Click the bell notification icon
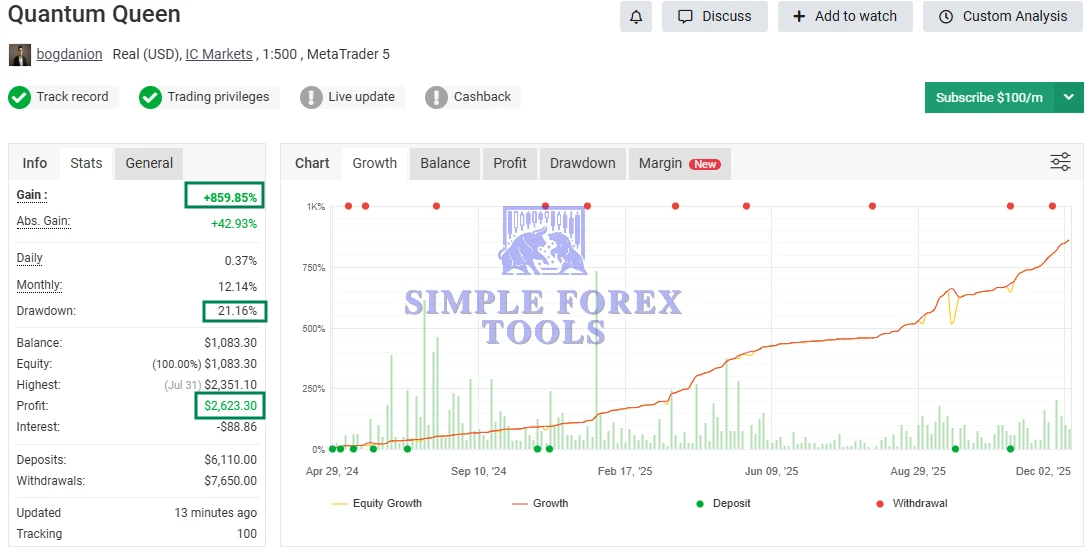The image size is (1087, 557). (636, 16)
